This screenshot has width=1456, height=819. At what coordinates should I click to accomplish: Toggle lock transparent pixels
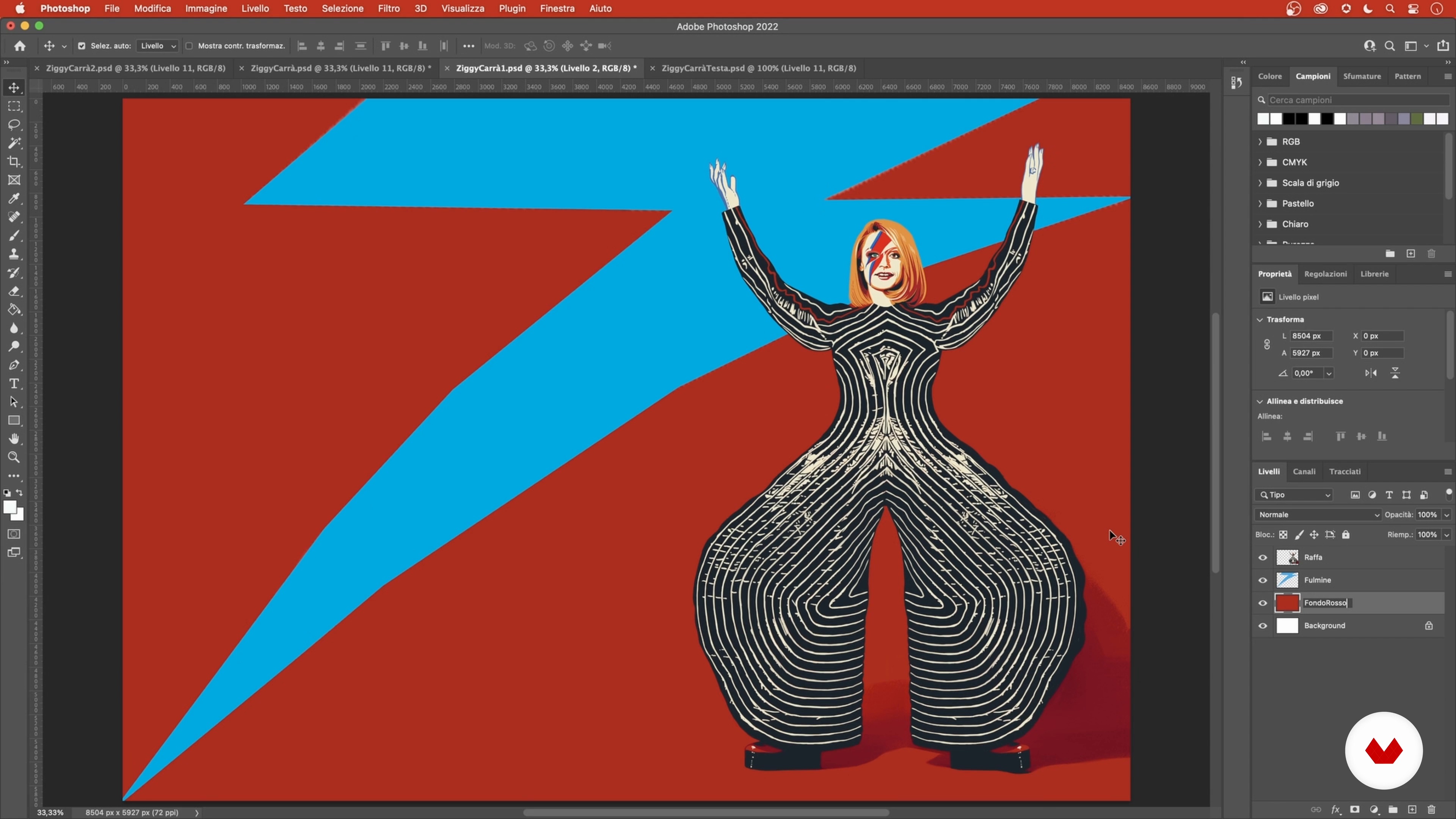(x=1283, y=535)
